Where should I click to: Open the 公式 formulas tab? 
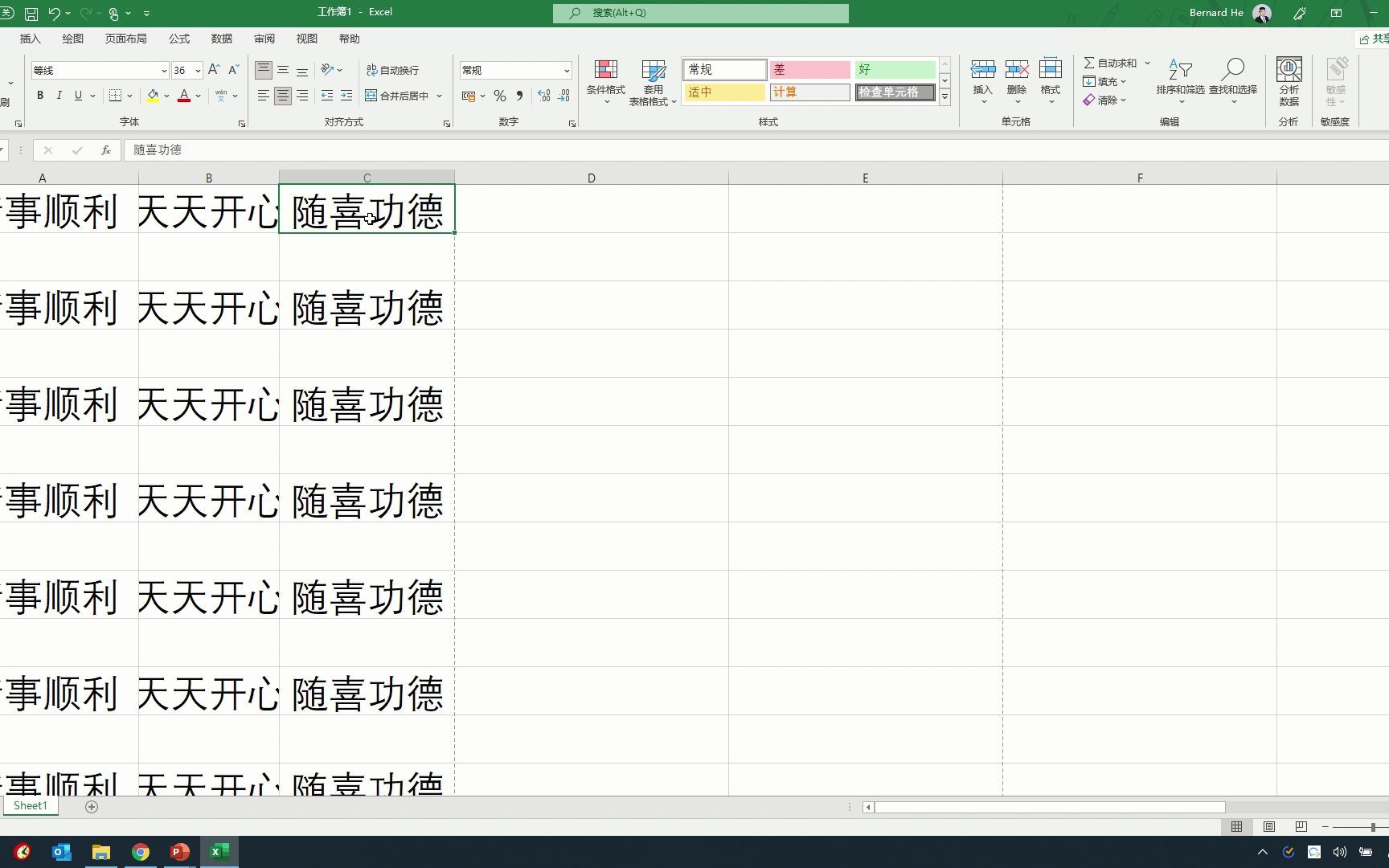(179, 39)
